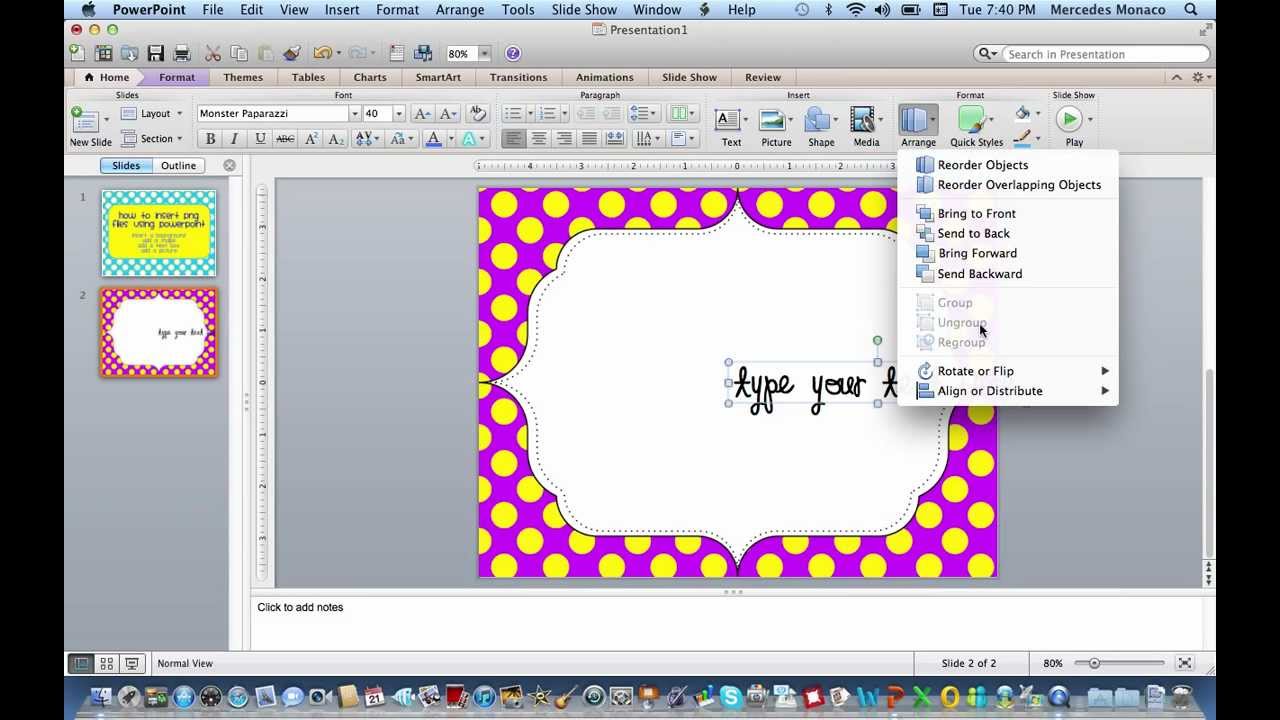This screenshot has width=1280, height=720.
Task: Switch to Slide Sorter view icon
Action: click(106, 663)
